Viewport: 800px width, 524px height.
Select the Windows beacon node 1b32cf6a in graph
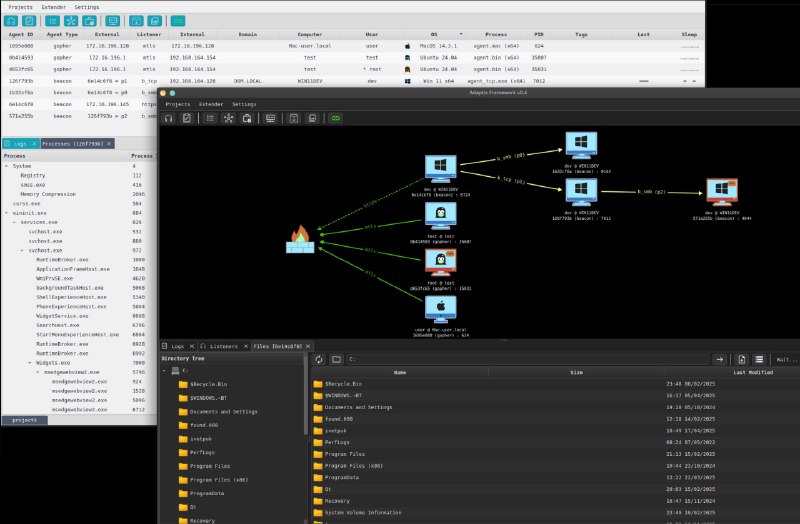tap(581, 146)
